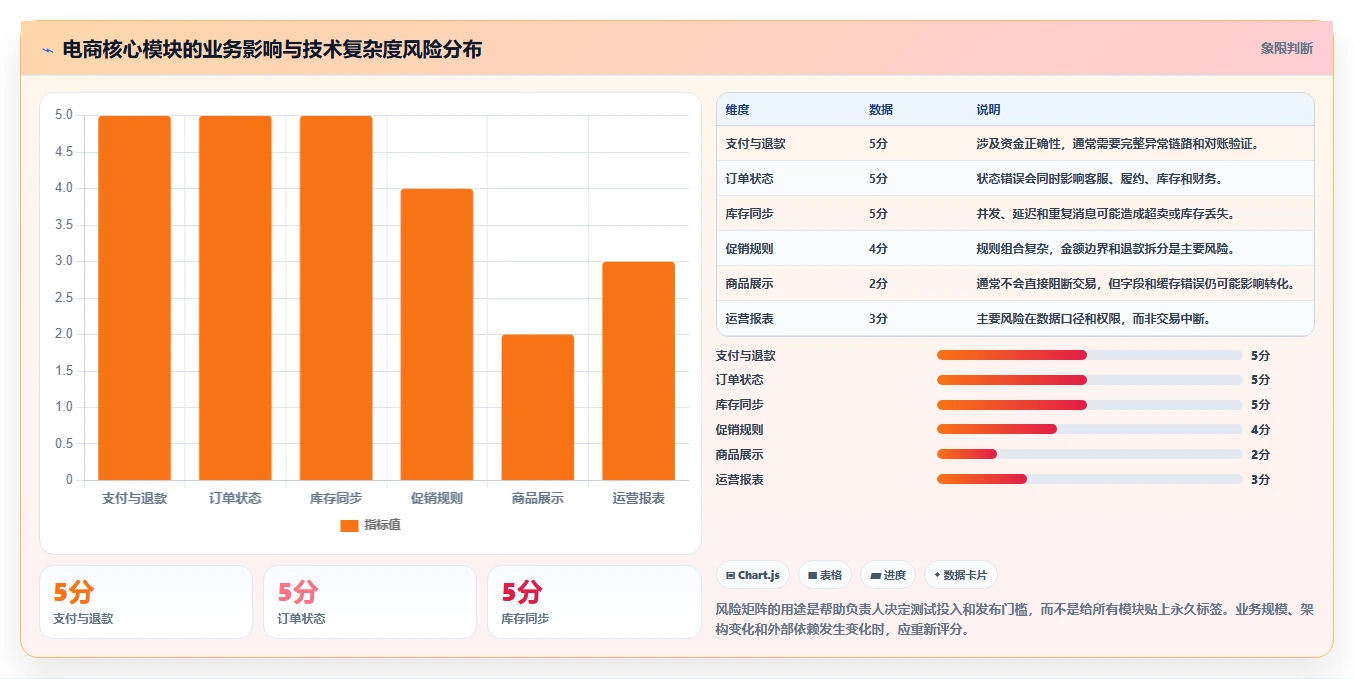Click the 促销规则 cell in the table

coord(750,249)
